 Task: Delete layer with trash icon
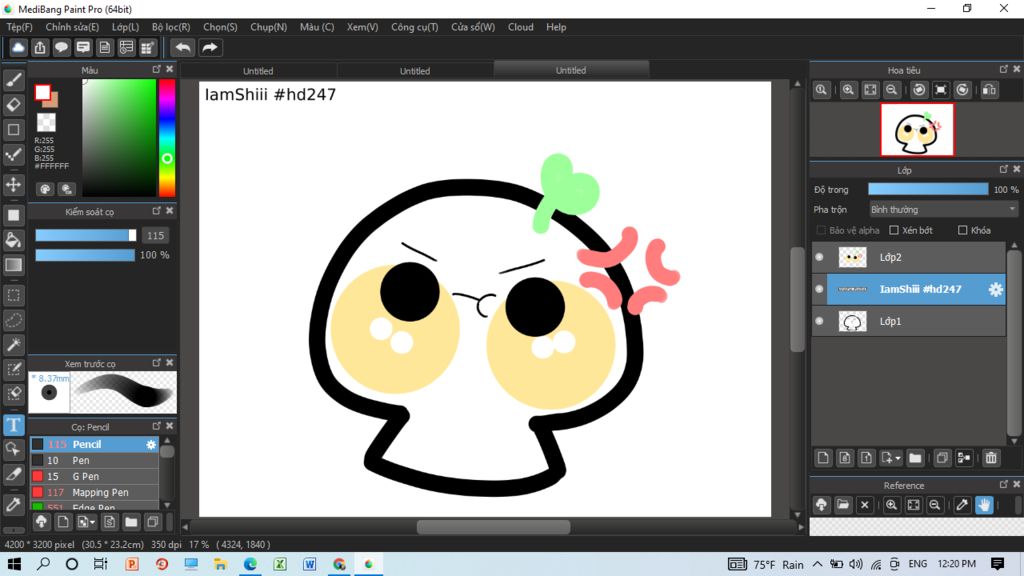tap(991, 458)
